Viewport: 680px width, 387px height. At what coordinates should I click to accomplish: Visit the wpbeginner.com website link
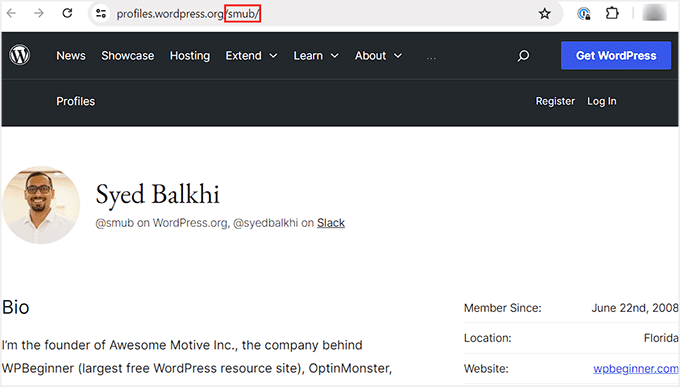[x=635, y=369]
